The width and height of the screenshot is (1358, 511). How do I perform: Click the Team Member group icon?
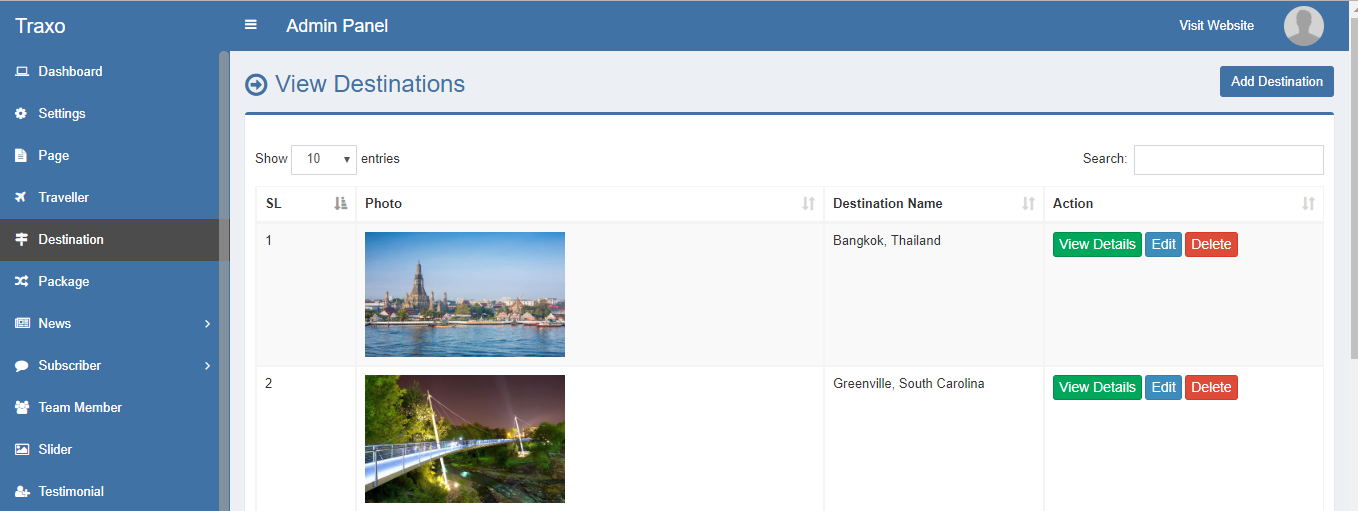[21, 408]
